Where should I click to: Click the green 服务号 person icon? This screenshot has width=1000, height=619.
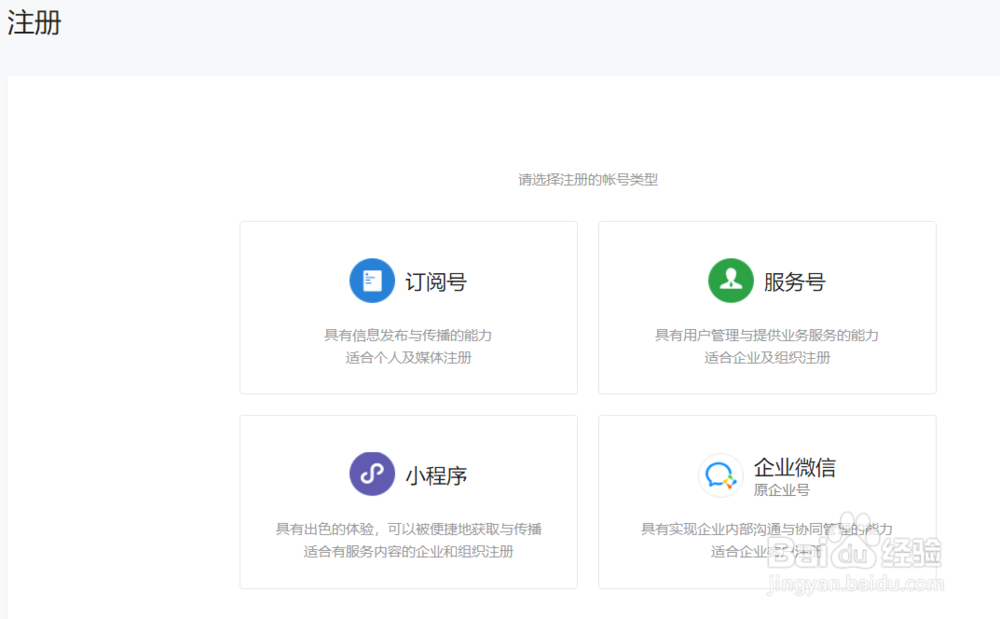[x=731, y=280]
